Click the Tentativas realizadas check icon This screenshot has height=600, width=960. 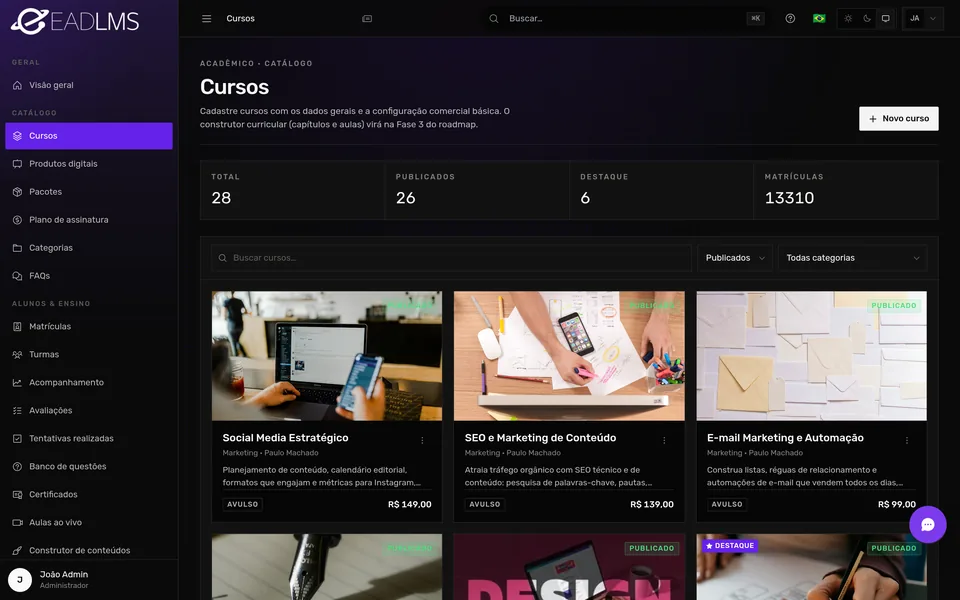coord(17,438)
